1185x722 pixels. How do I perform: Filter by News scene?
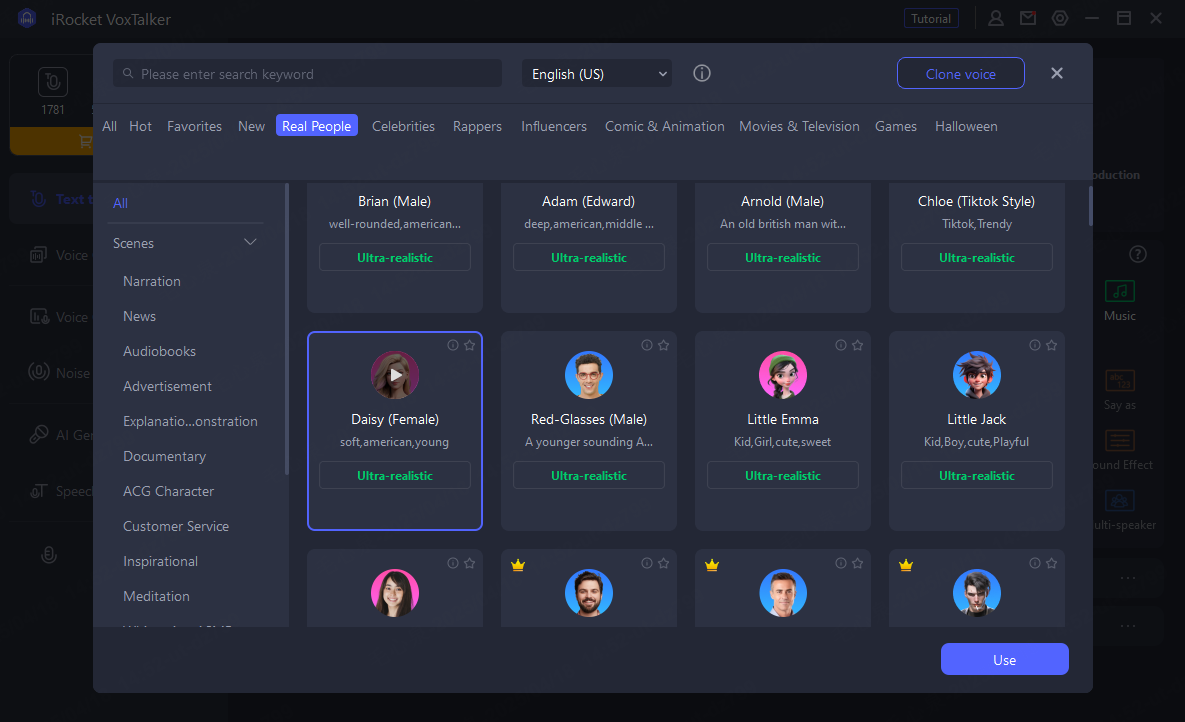139,316
